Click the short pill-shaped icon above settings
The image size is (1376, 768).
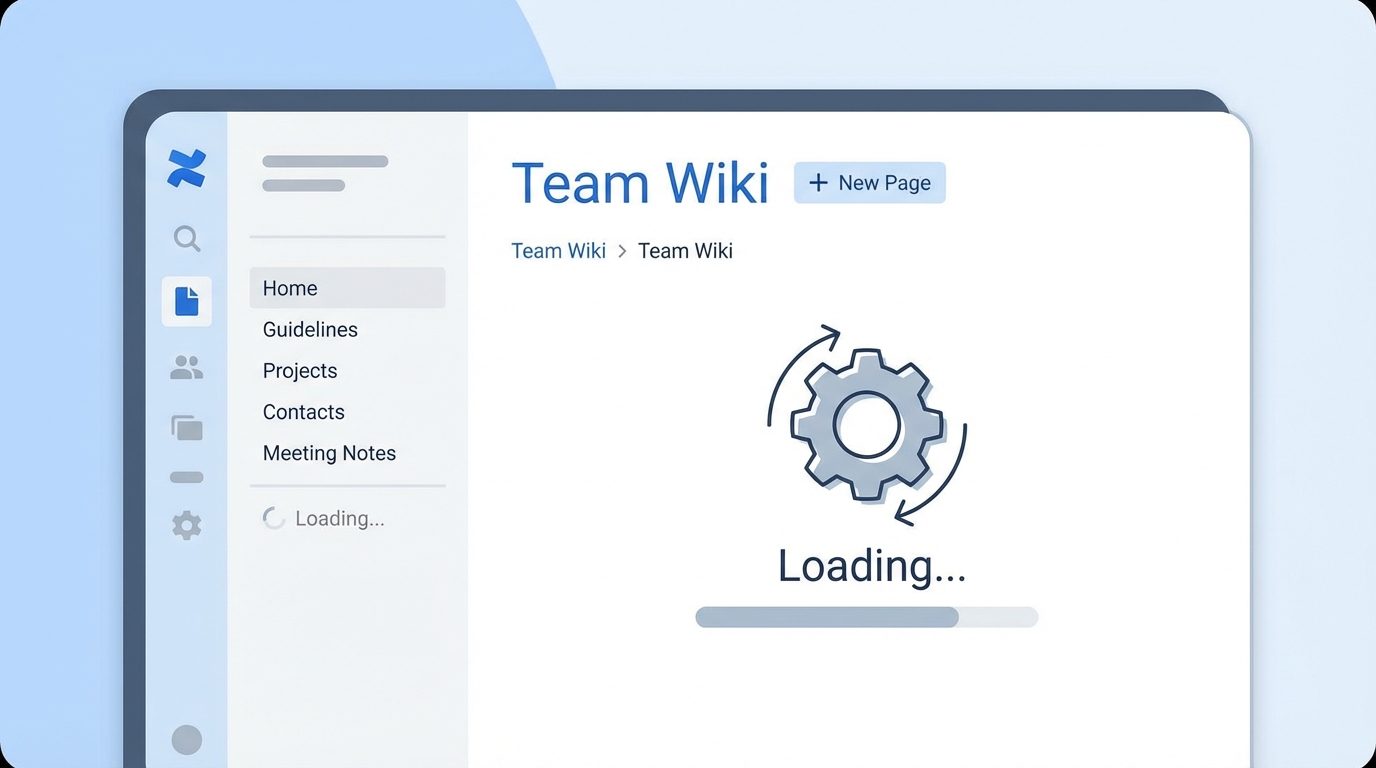click(x=186, y=477)
